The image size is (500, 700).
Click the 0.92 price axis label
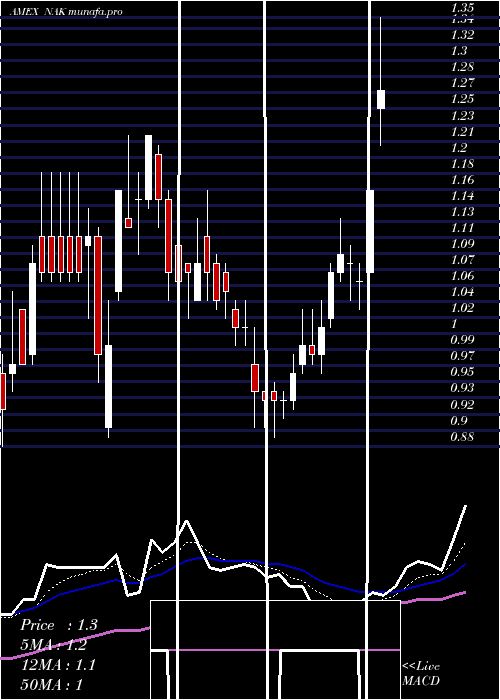point(462,405)
